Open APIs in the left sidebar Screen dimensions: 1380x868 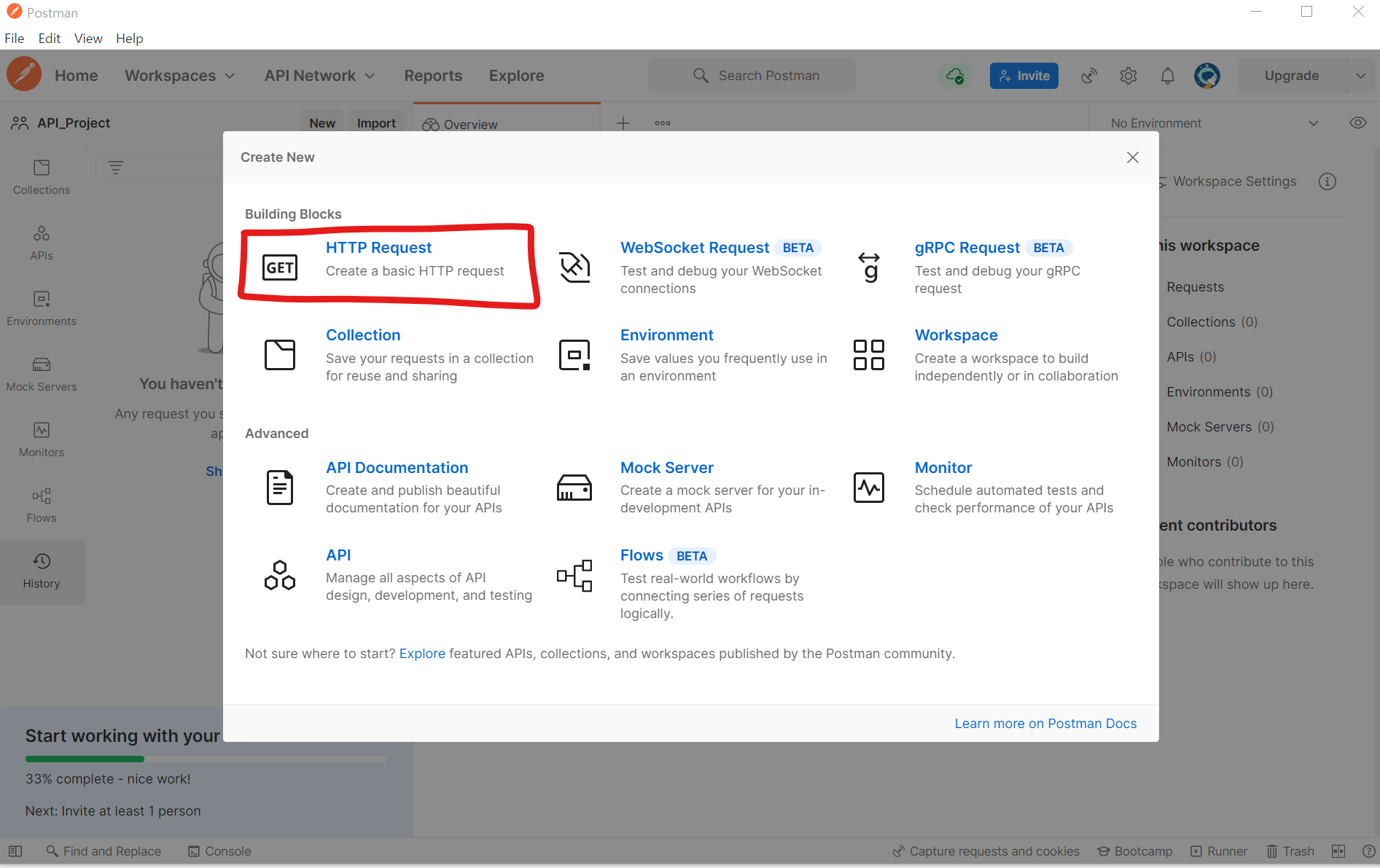pos(42,243)
